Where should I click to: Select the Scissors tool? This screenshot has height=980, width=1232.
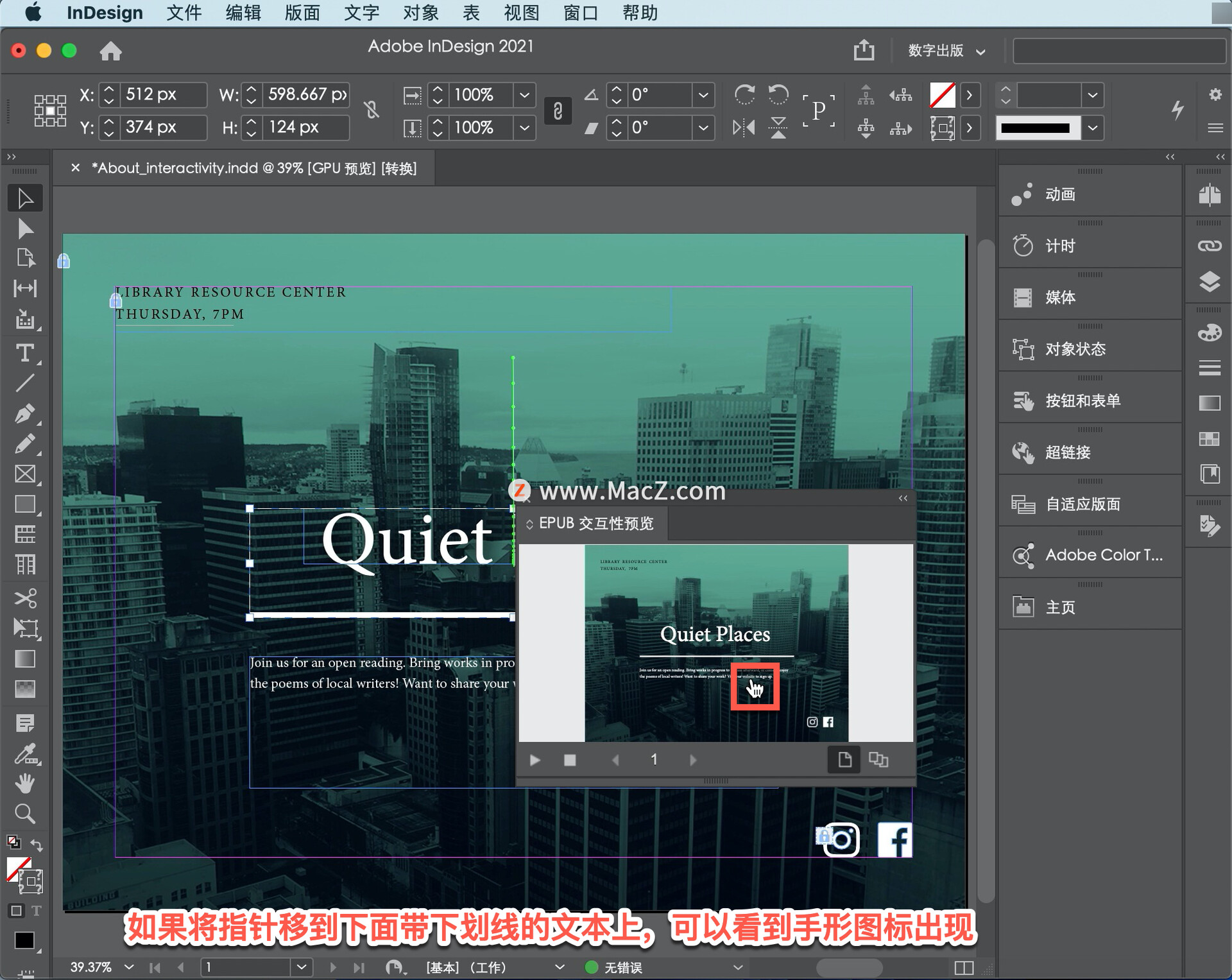tap(26, 599)
